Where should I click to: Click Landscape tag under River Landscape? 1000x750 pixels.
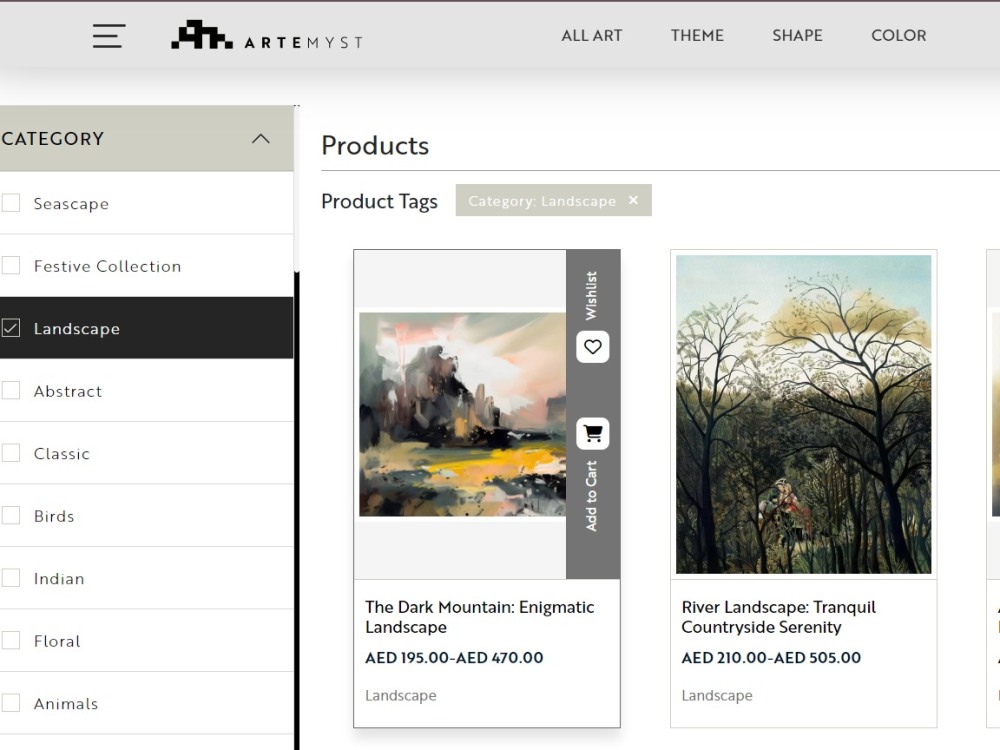pos(717,695)
